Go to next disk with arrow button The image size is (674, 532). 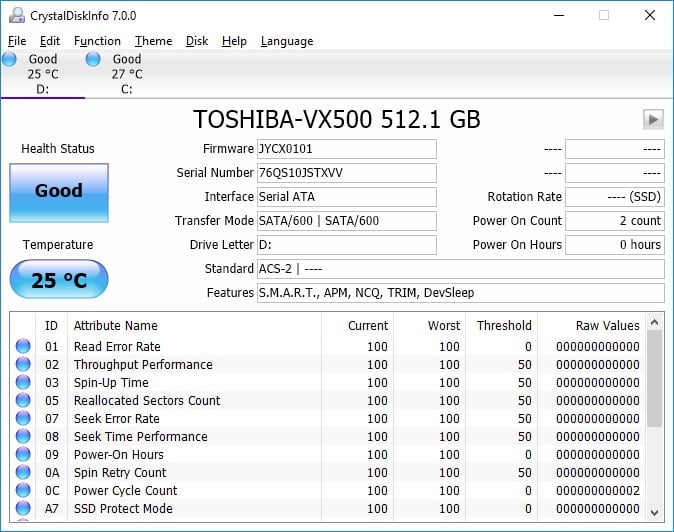[653, 119]
